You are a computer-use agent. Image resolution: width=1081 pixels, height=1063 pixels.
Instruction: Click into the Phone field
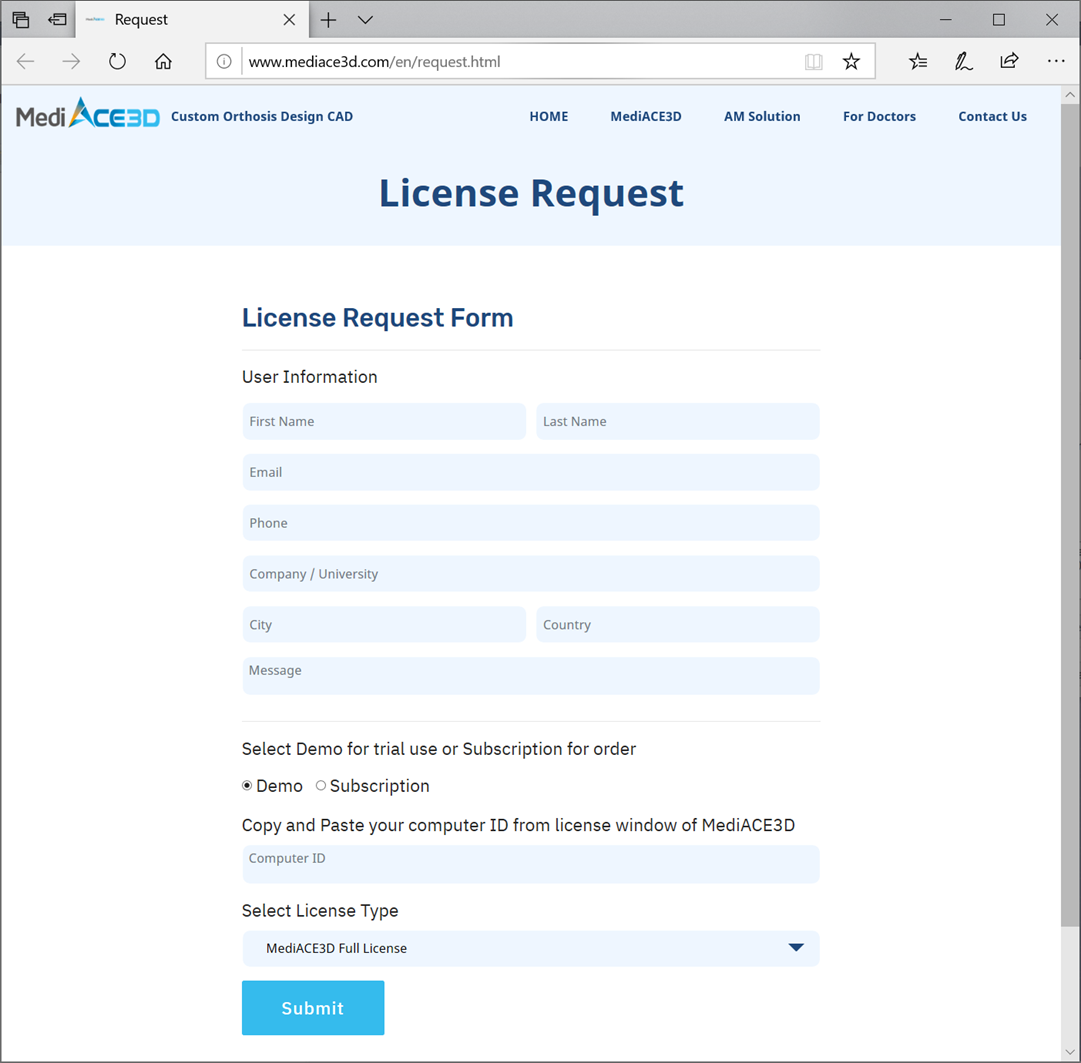click(531, 523)
